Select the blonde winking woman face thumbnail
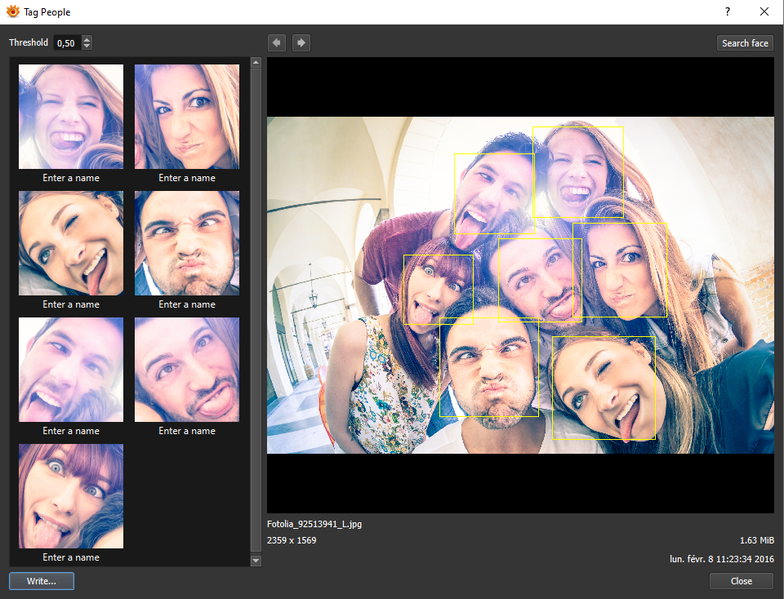This screenshot has width=784, height=599. click(71, 243)
